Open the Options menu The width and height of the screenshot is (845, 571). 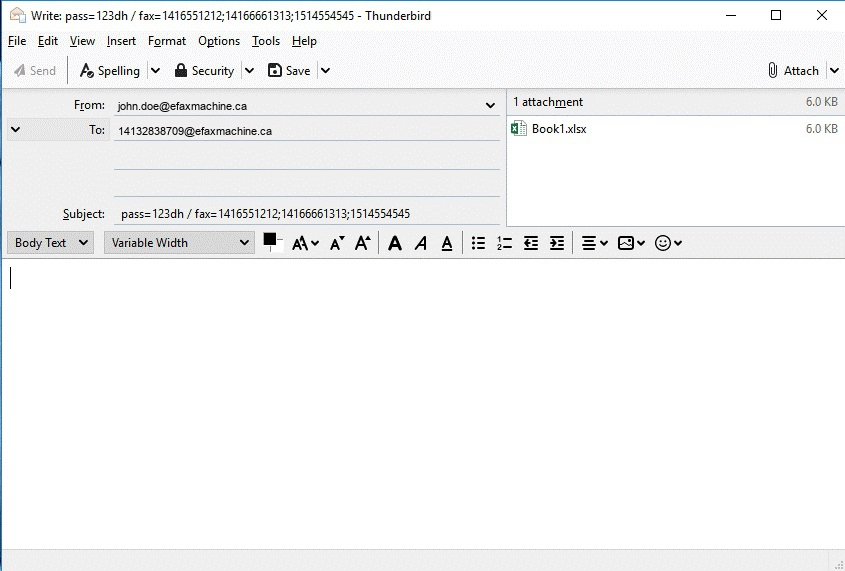pyautogui.click(x=219, y=41)
